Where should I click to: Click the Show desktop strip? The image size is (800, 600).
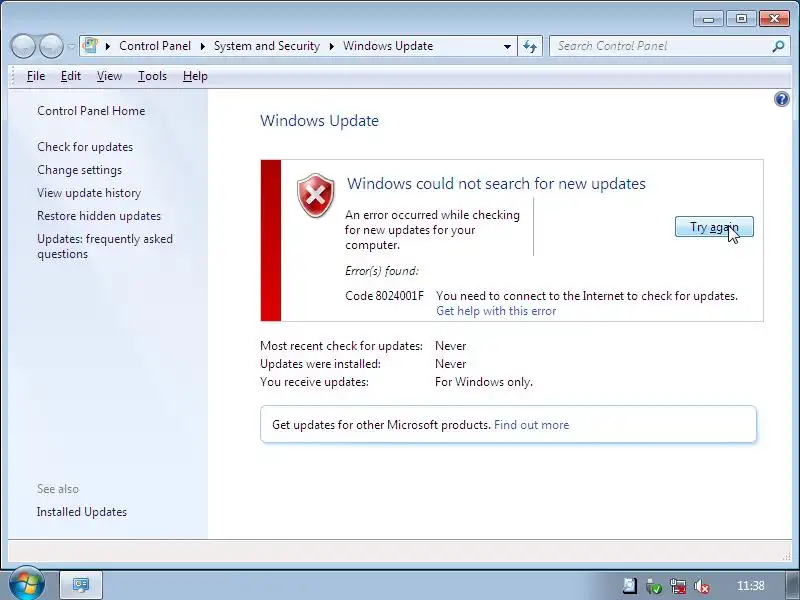792,585
